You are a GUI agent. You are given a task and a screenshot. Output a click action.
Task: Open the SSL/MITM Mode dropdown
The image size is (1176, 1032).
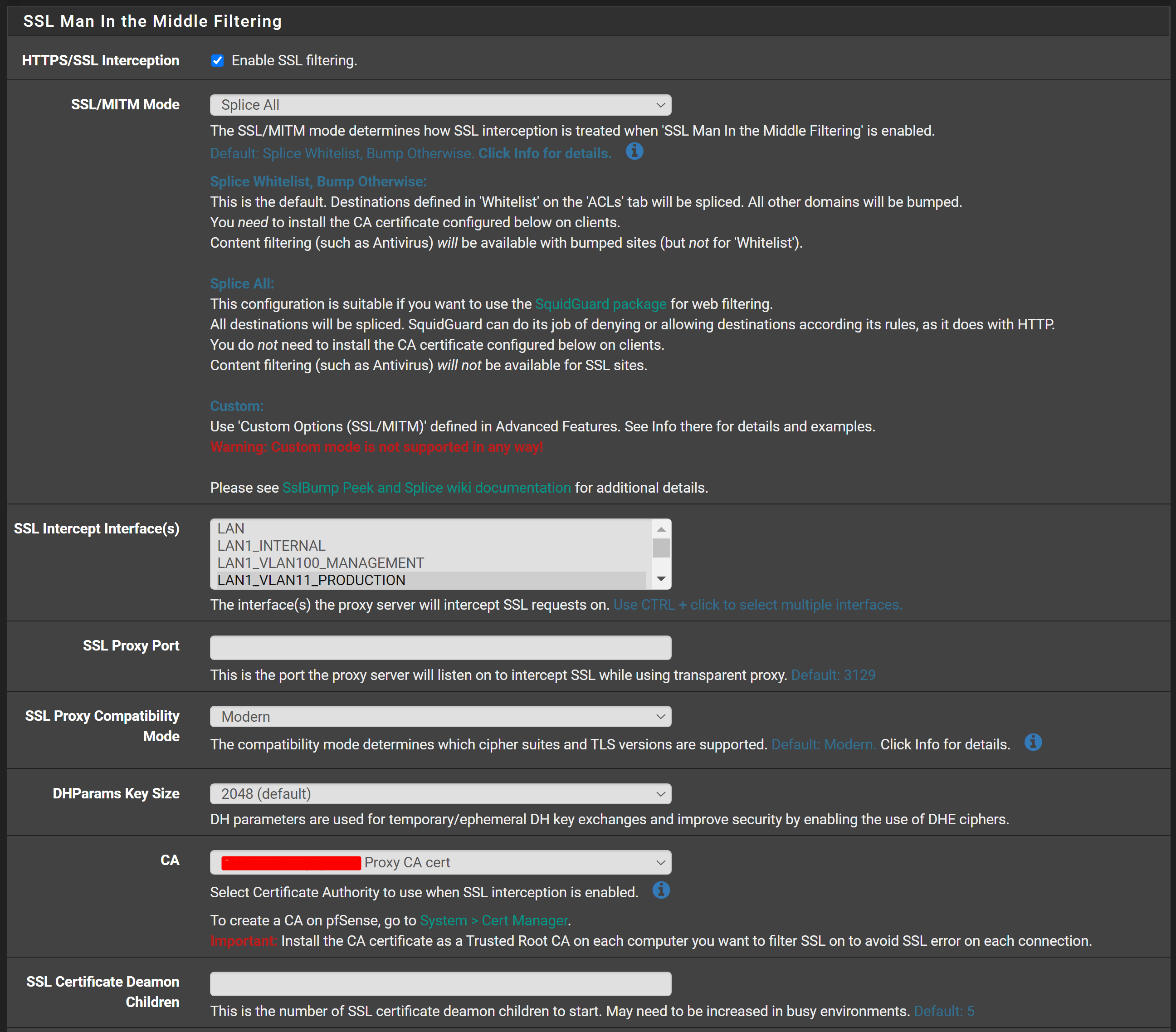(x=440, y=105)
